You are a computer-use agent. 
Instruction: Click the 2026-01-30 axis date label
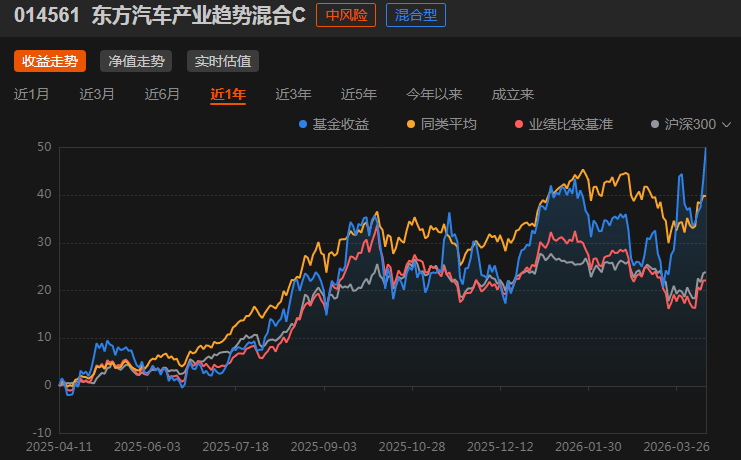[x=588, y=447]
